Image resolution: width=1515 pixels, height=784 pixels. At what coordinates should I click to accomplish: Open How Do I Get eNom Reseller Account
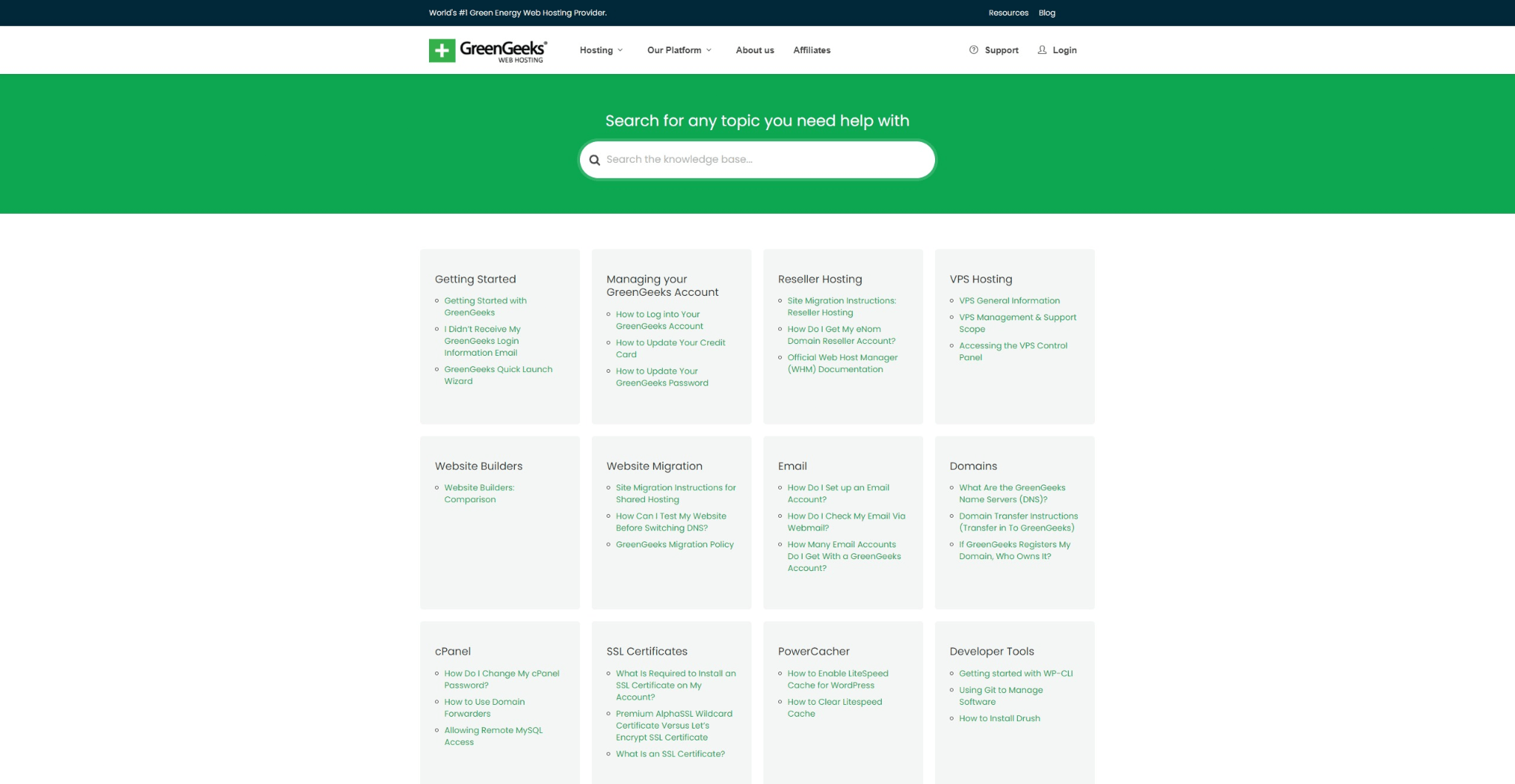point(841,335)
